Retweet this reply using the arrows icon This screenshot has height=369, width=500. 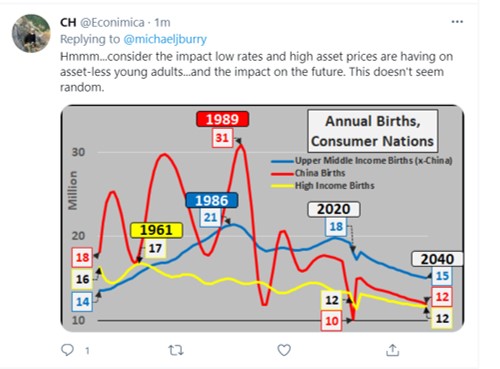(176, 350)
